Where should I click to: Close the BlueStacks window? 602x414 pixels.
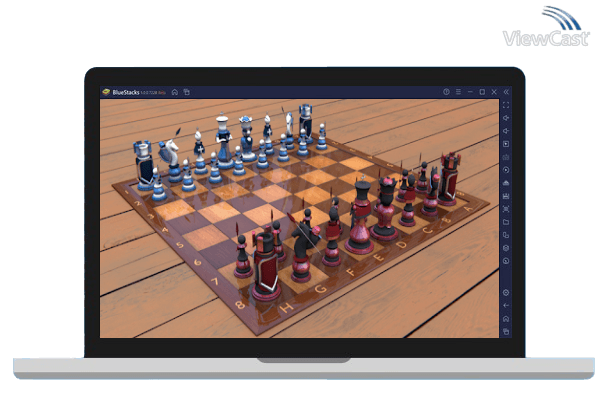(x=494, y=92)
